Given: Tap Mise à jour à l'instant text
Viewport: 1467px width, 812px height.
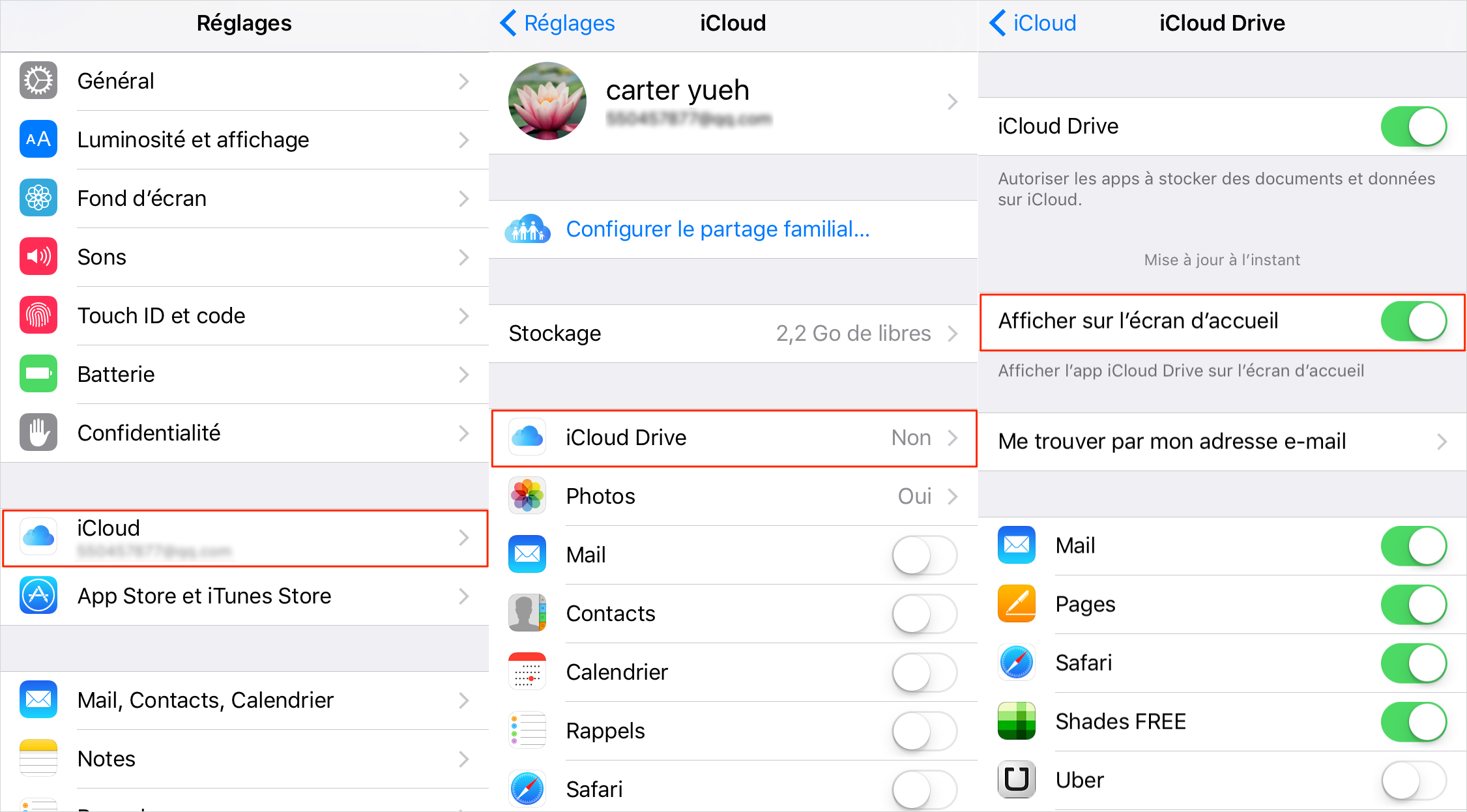Looking at the screenshot, I should (x=1222, y=260).
